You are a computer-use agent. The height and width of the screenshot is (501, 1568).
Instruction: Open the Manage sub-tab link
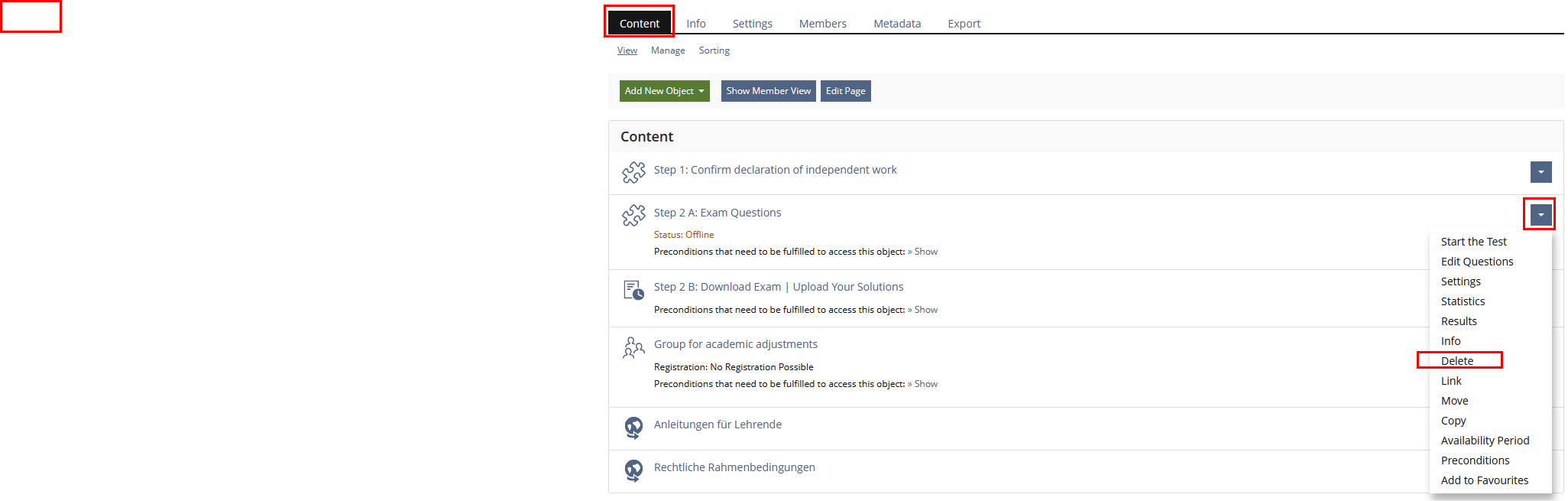click(667, 50)
